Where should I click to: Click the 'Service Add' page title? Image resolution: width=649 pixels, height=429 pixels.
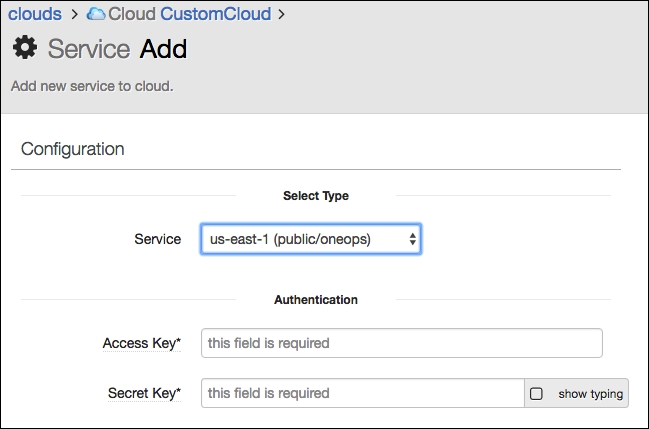click(117, 48)
